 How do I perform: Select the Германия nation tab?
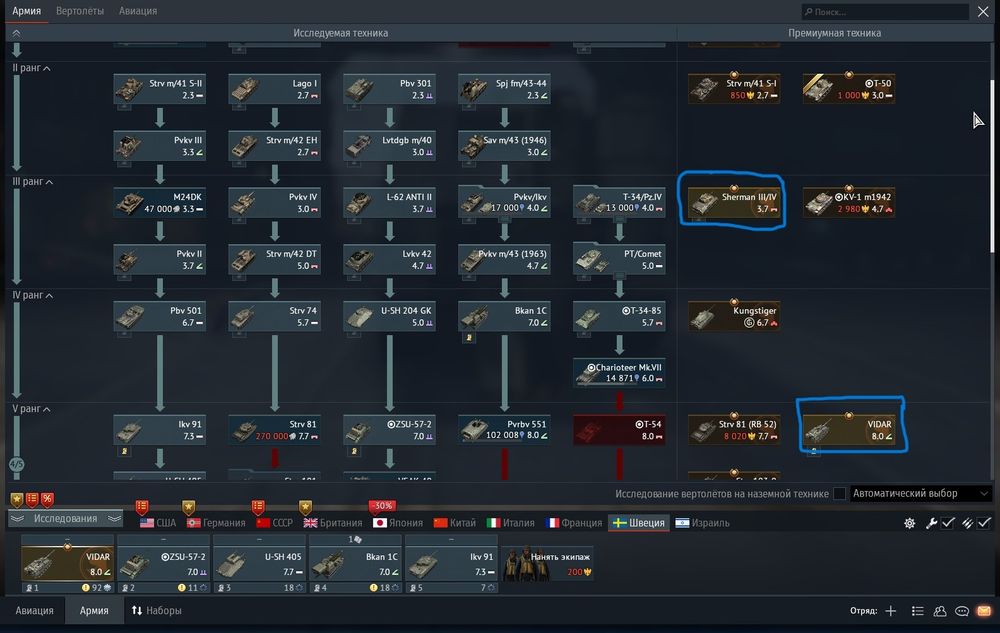click(x=216, y=523)
